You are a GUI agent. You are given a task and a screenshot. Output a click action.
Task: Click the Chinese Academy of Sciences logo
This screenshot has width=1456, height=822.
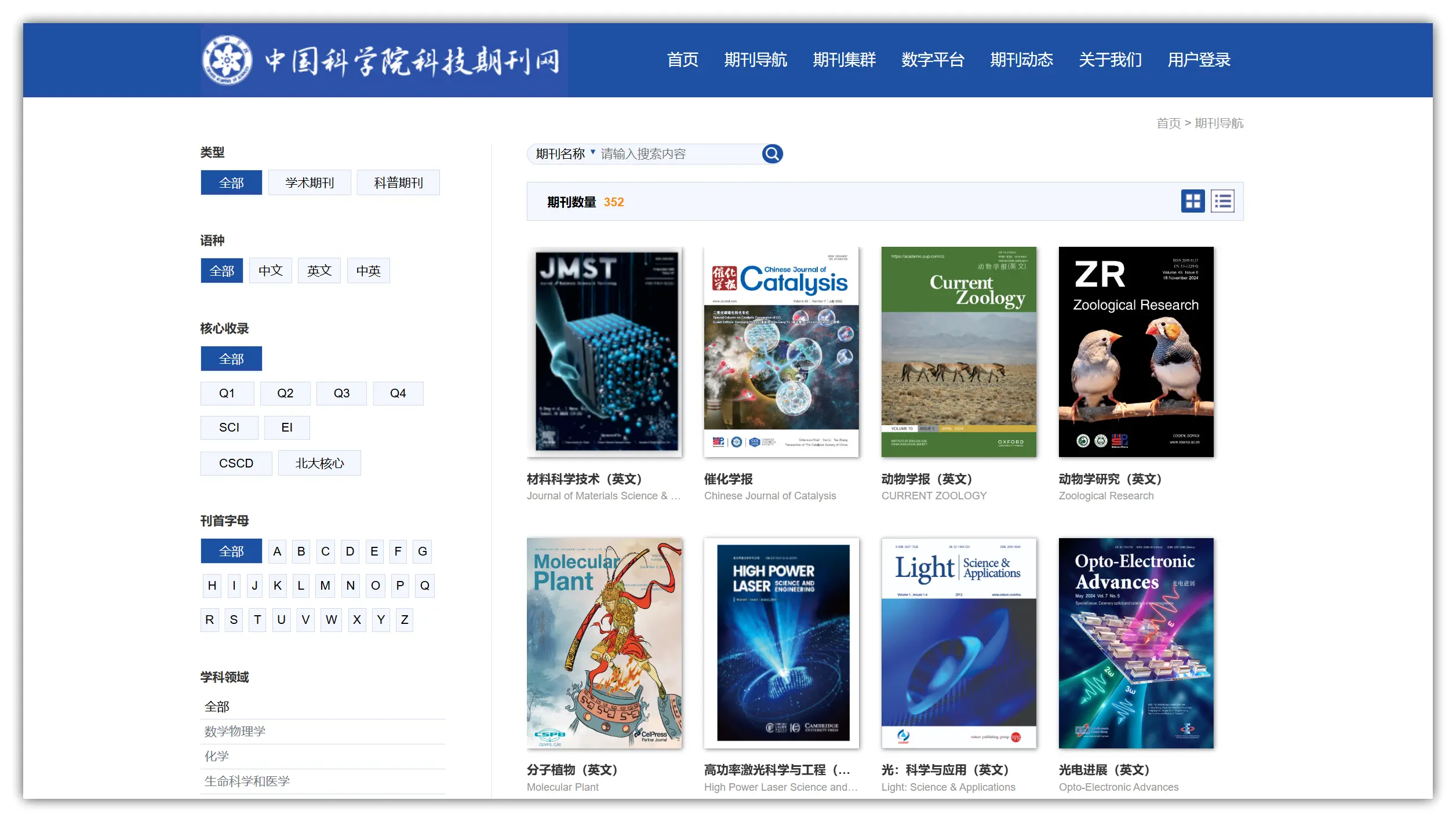[227, 60]
